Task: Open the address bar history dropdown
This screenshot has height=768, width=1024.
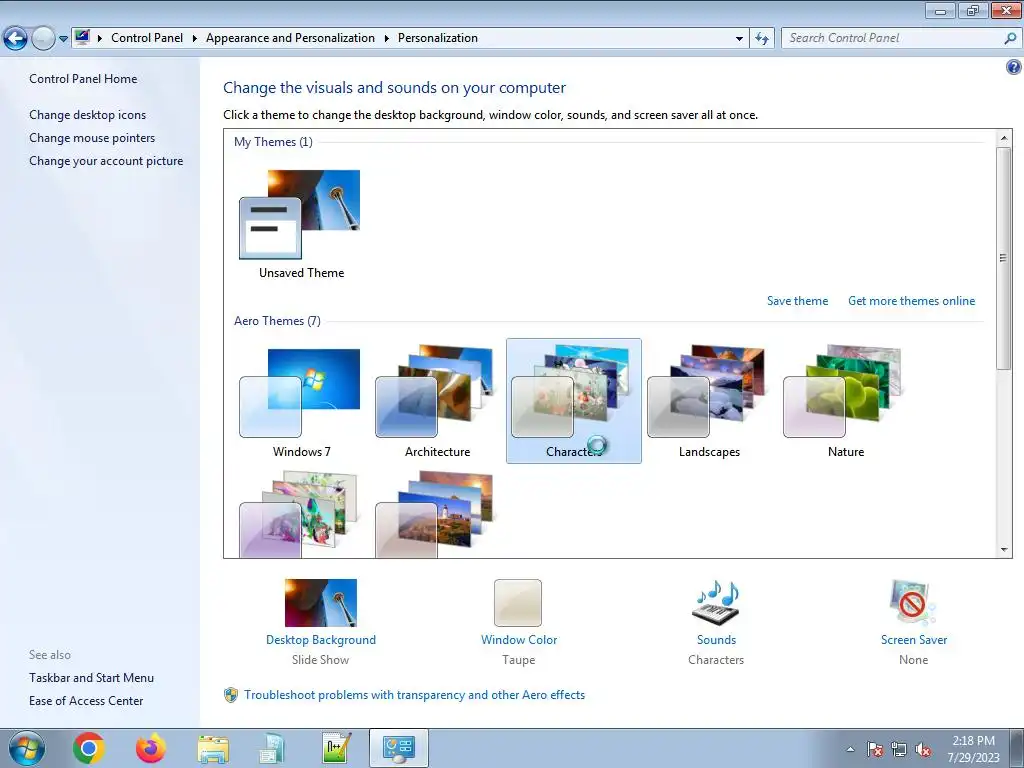Action: [739, 39]
